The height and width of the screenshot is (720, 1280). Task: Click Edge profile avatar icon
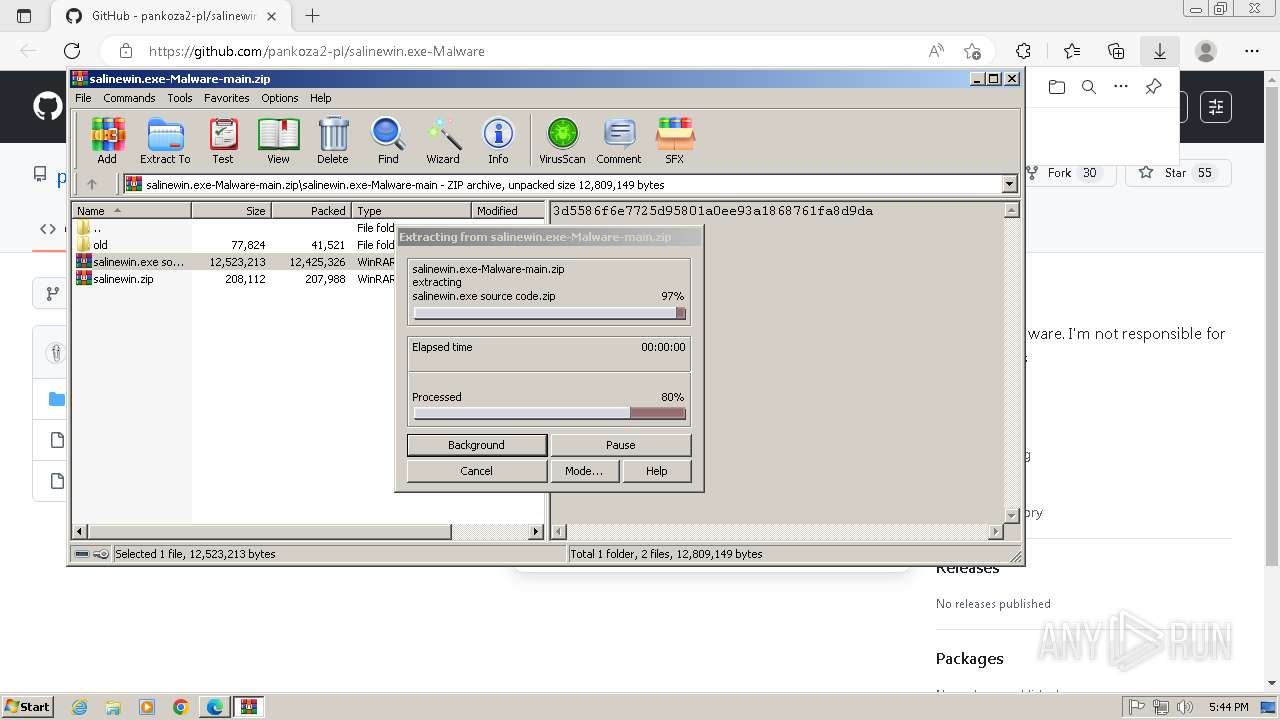(1206, 51)
